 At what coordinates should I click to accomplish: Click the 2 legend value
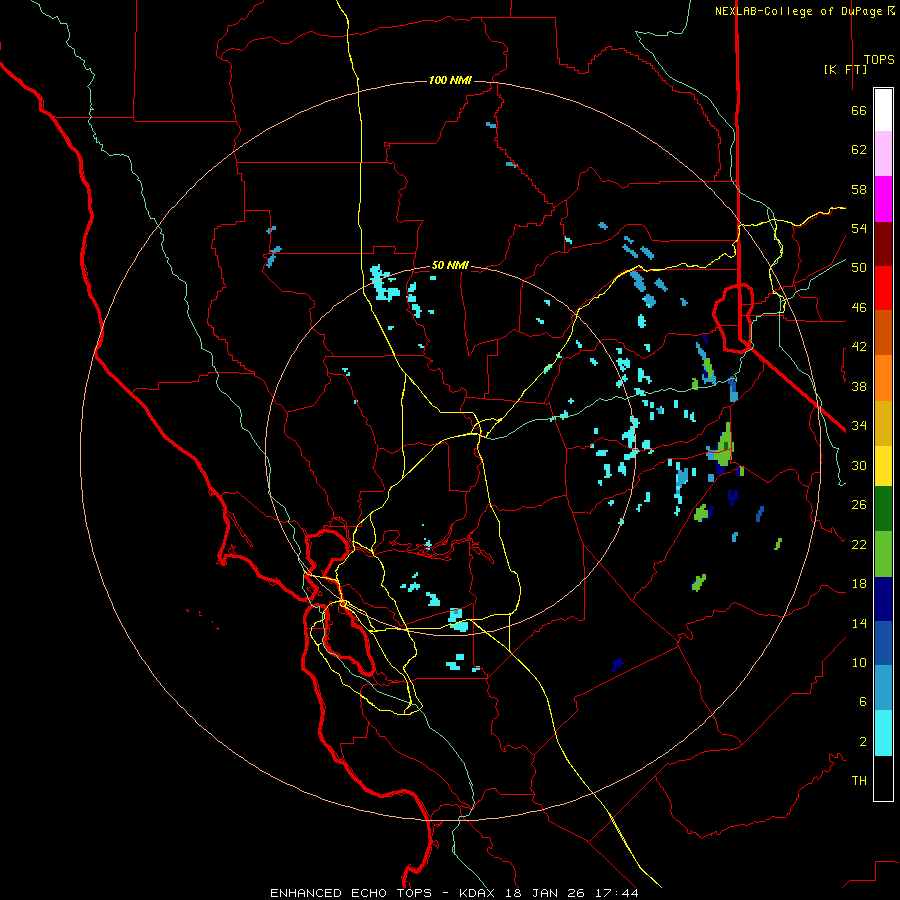(x=863, y=741)
